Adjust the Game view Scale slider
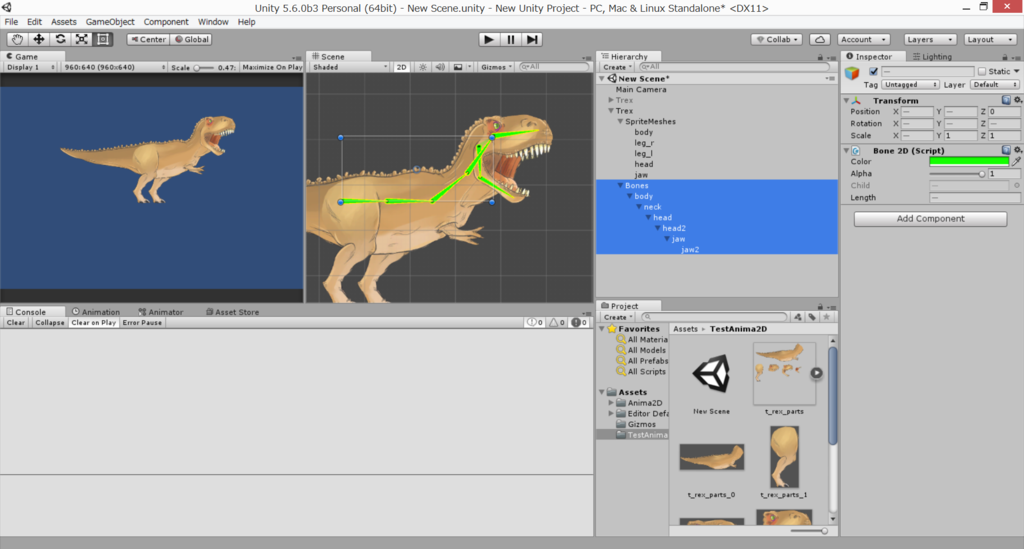This screenshot has height=549, width=1024. (x=204, y=67)
